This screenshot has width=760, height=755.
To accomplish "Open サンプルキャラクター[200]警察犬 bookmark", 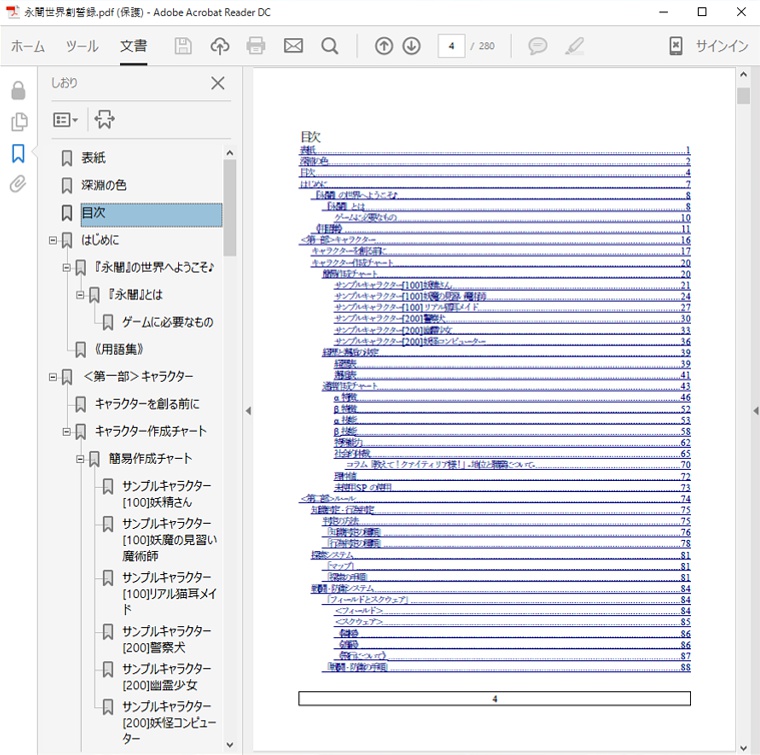I will [x=167, y=639].
